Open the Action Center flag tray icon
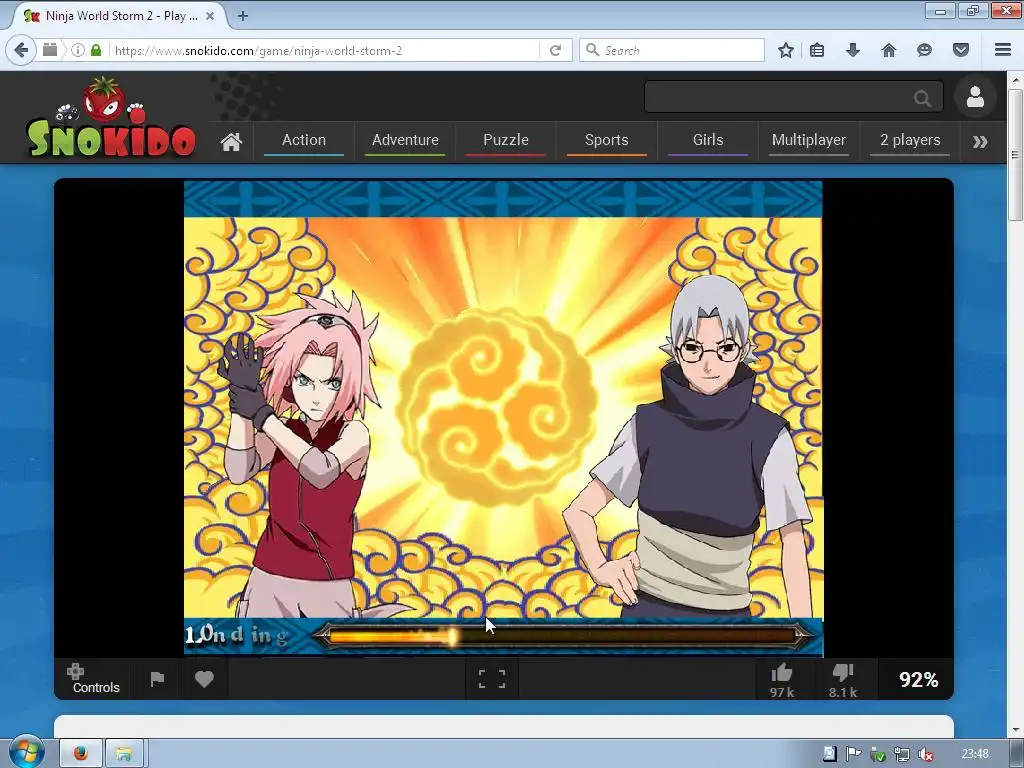 pyautogui.click(x=853, y=754)
